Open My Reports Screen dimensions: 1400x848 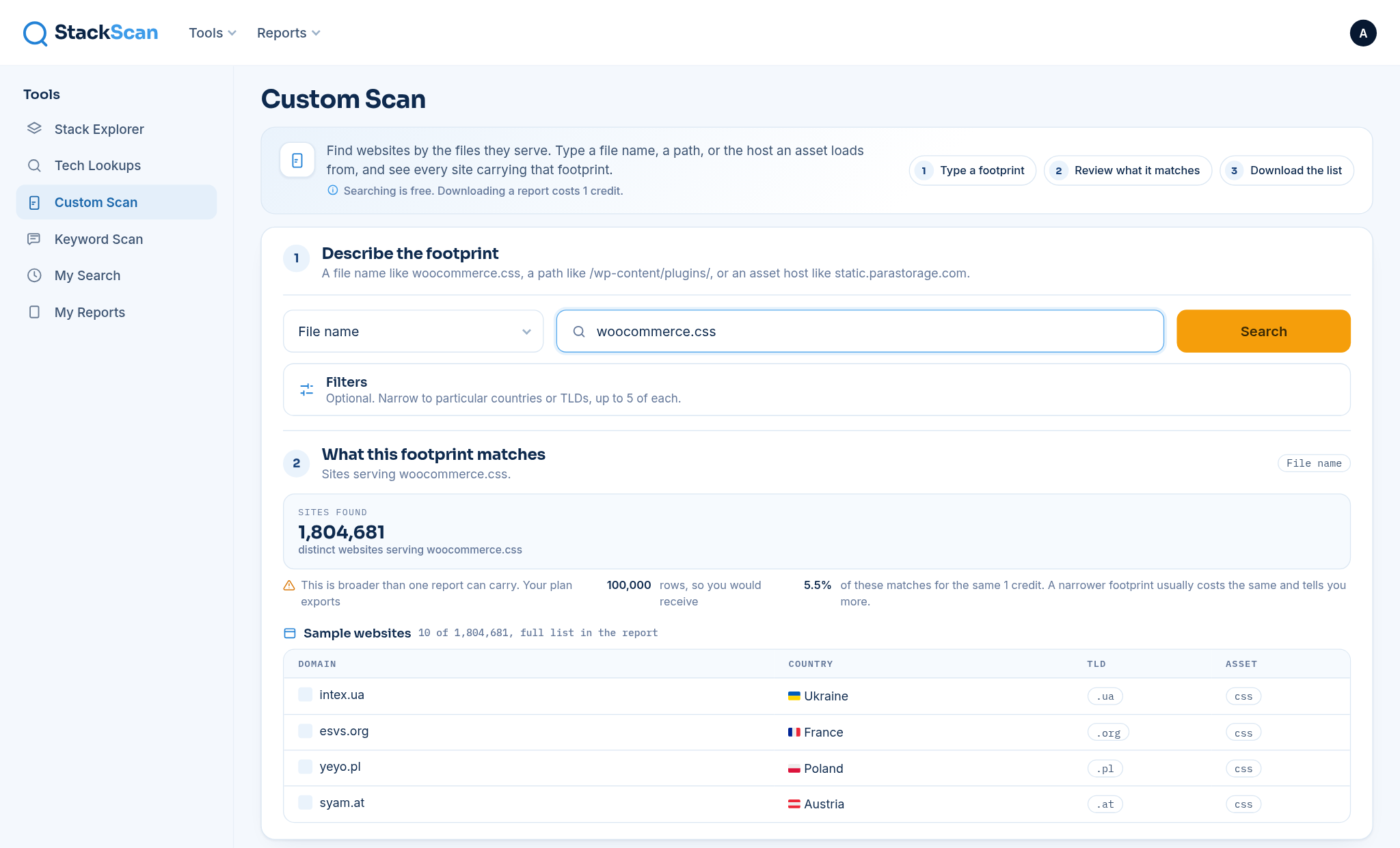116,312
